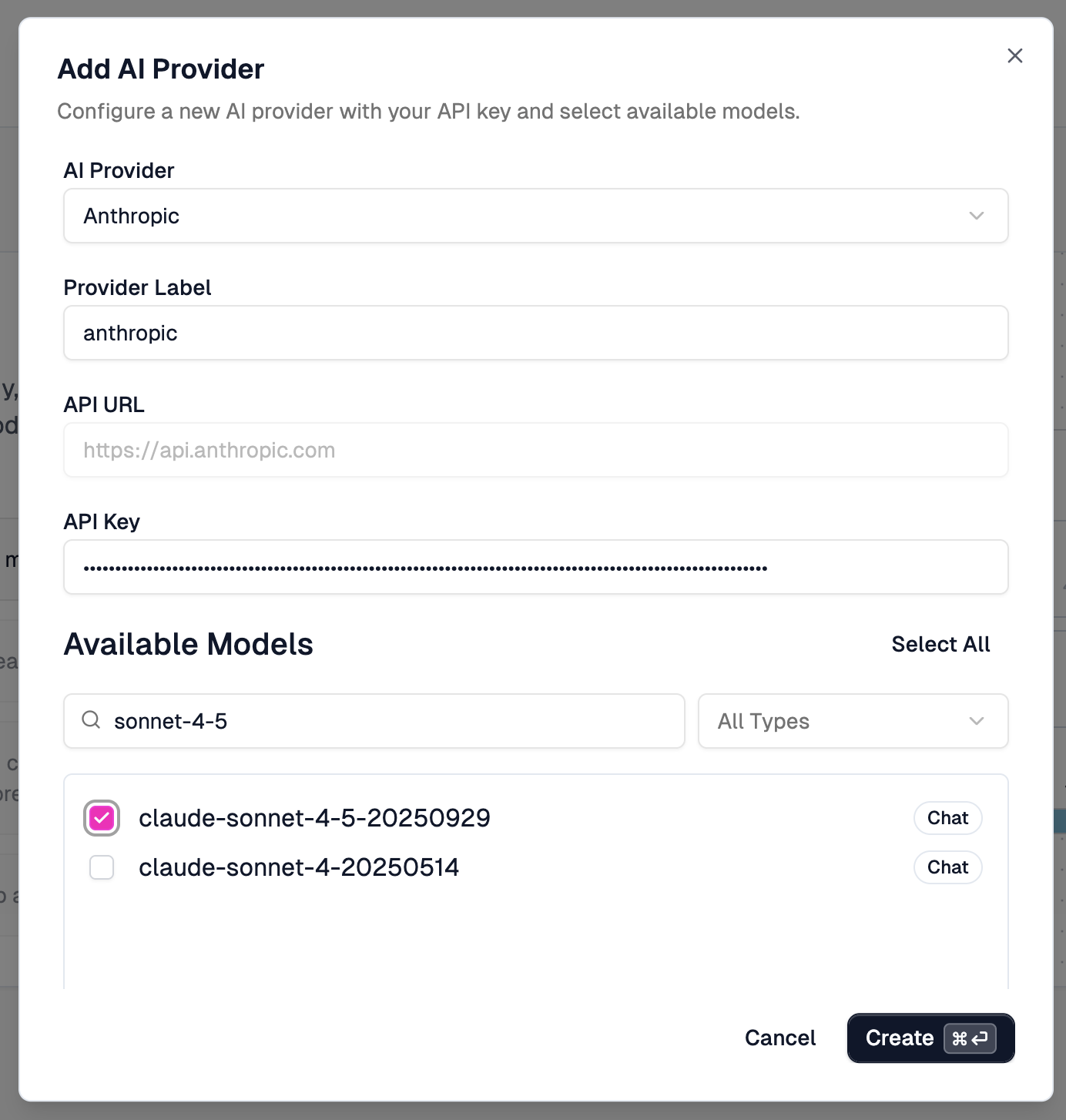
Task: Focus the Provider Label text field
Action: [x=535, y=333]
